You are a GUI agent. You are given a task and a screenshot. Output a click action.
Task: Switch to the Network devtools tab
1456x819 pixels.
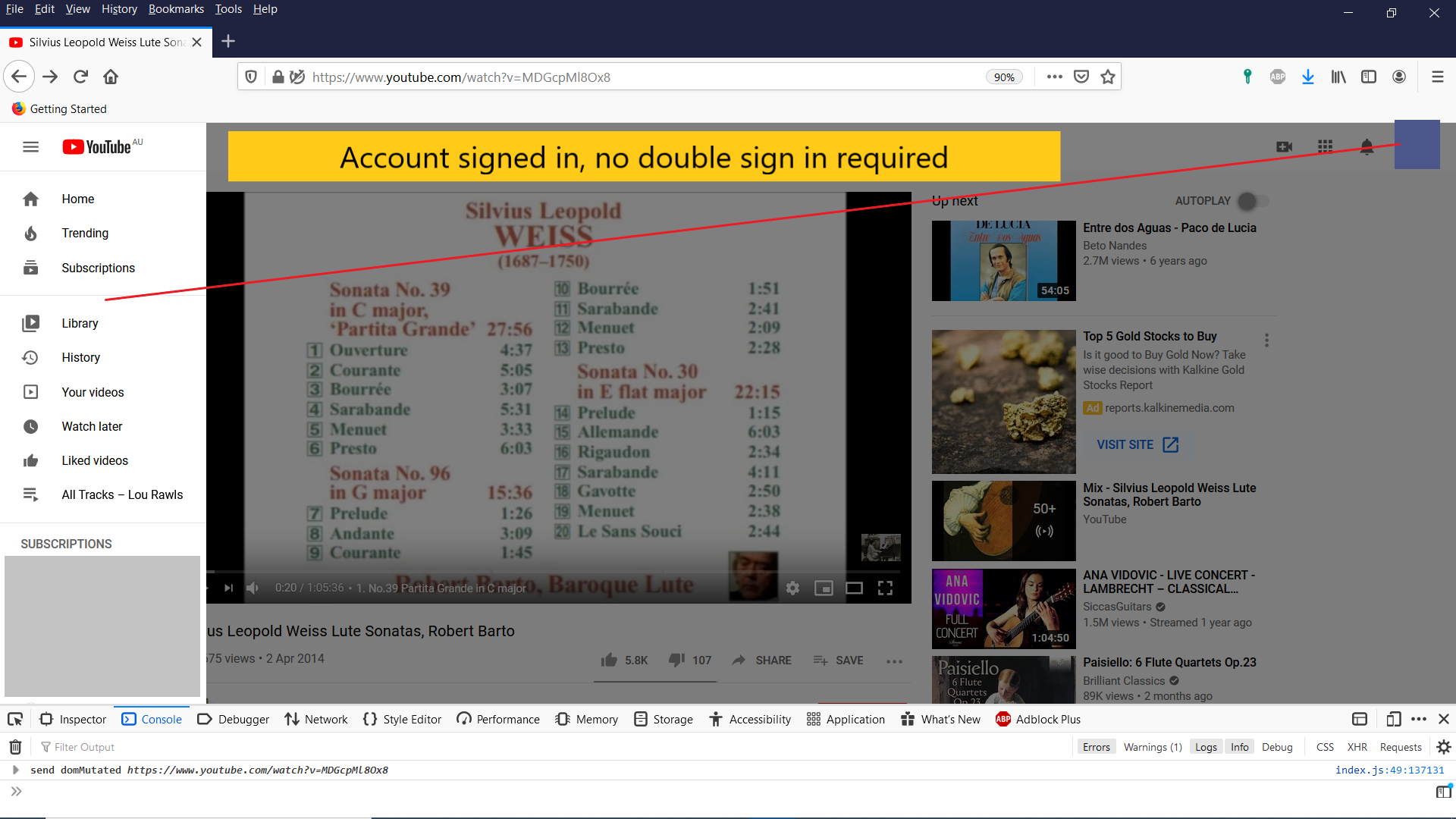point(316,719)
